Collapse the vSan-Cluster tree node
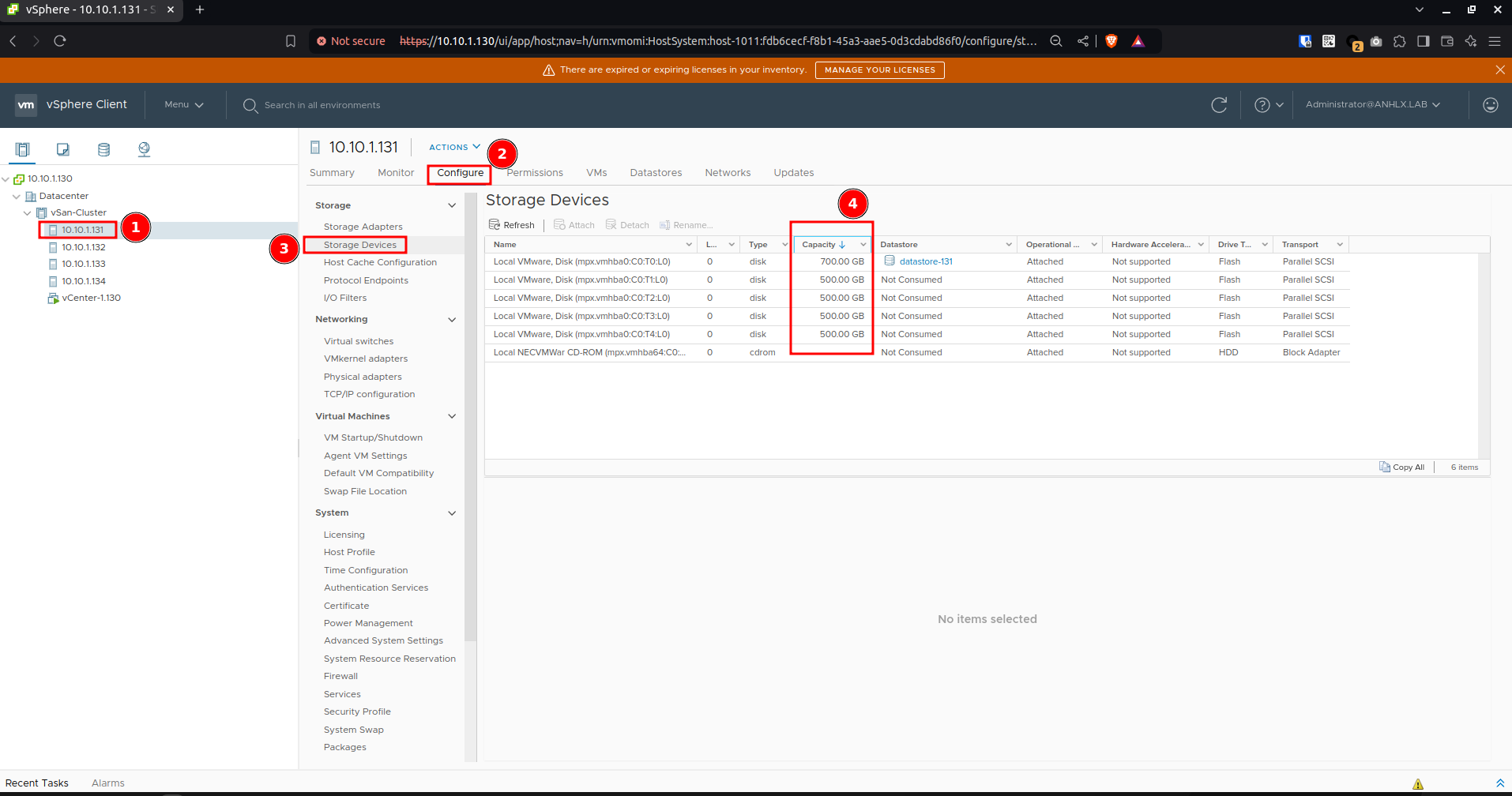Screen dimensions: 1512x796 tap(28, 213)
